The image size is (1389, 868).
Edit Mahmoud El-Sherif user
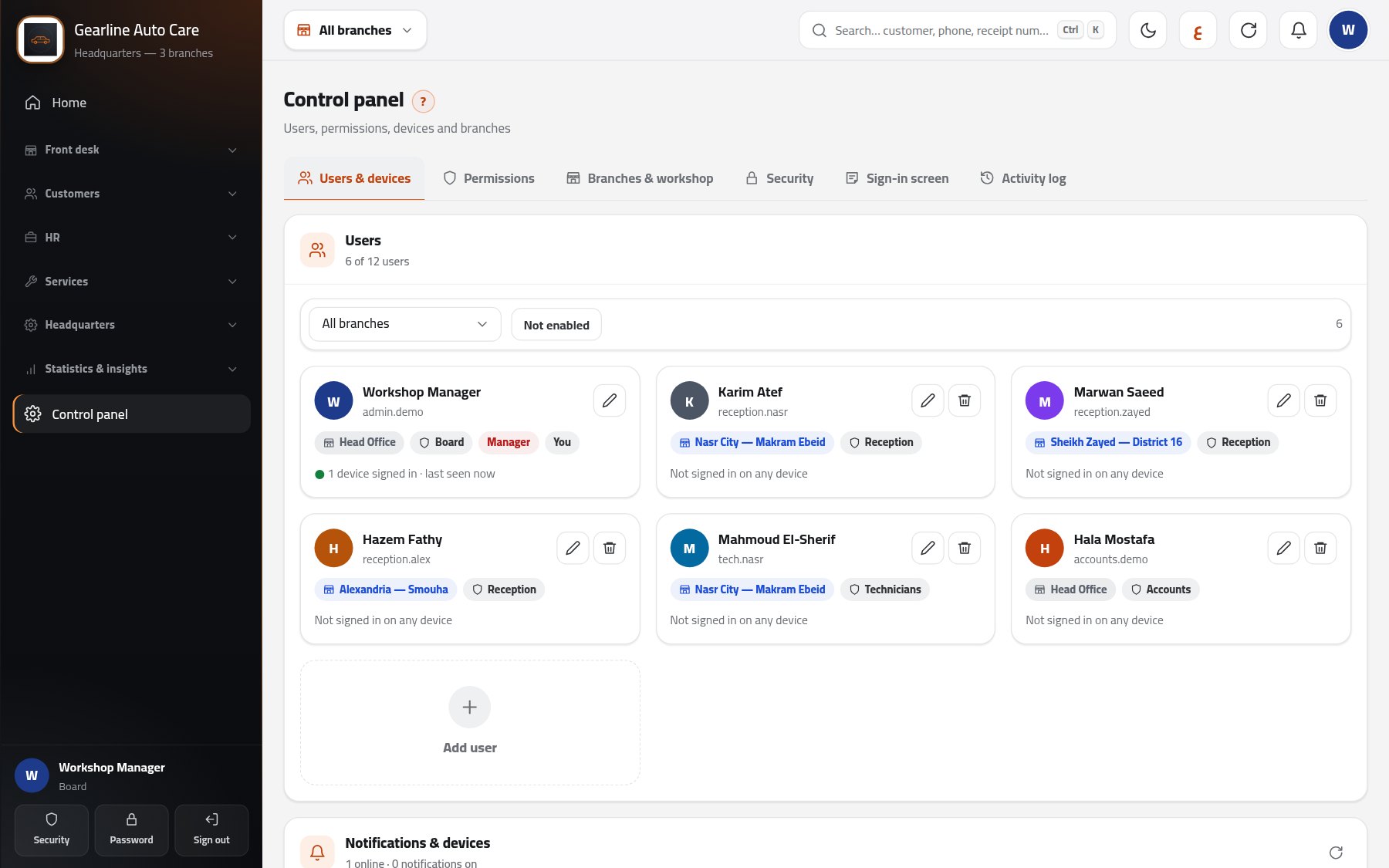928,548
